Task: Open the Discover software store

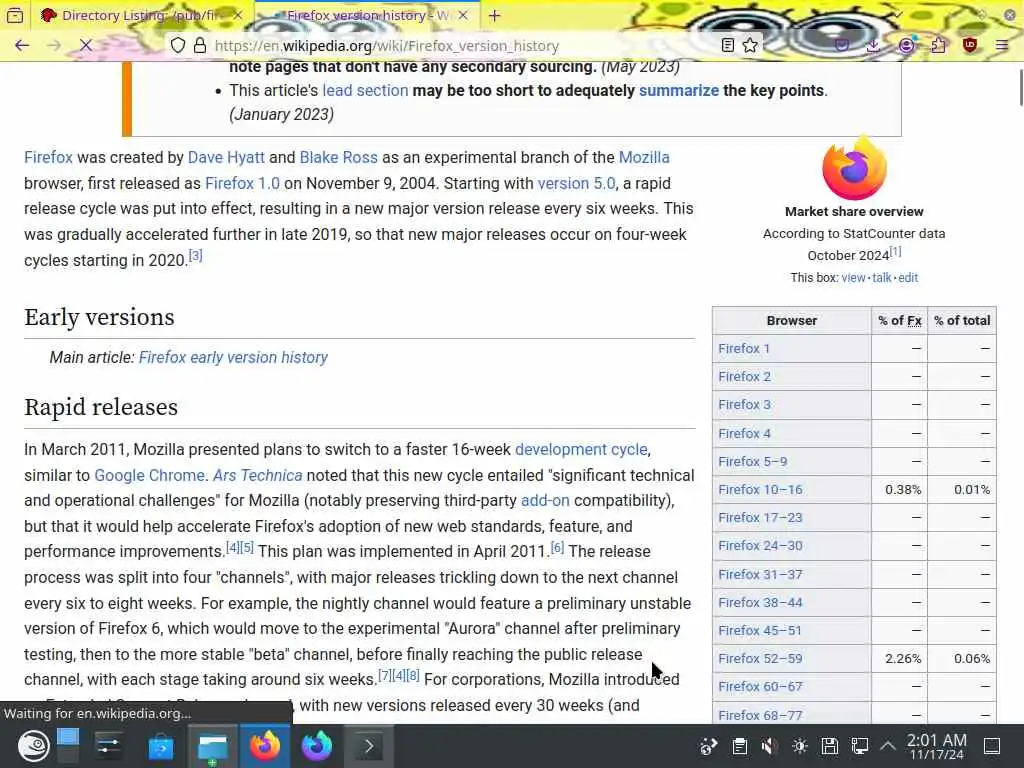Action: tap(161, 746)
